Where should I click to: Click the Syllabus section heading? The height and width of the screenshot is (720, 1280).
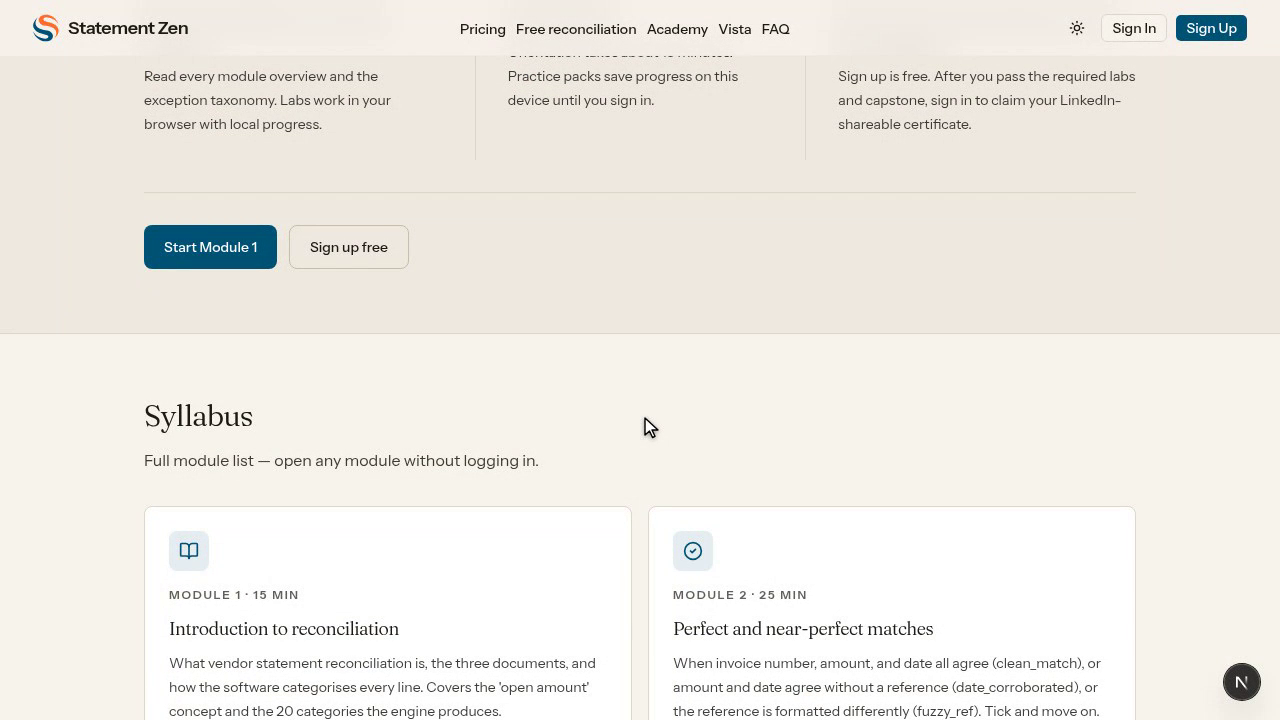pos(198,416)
